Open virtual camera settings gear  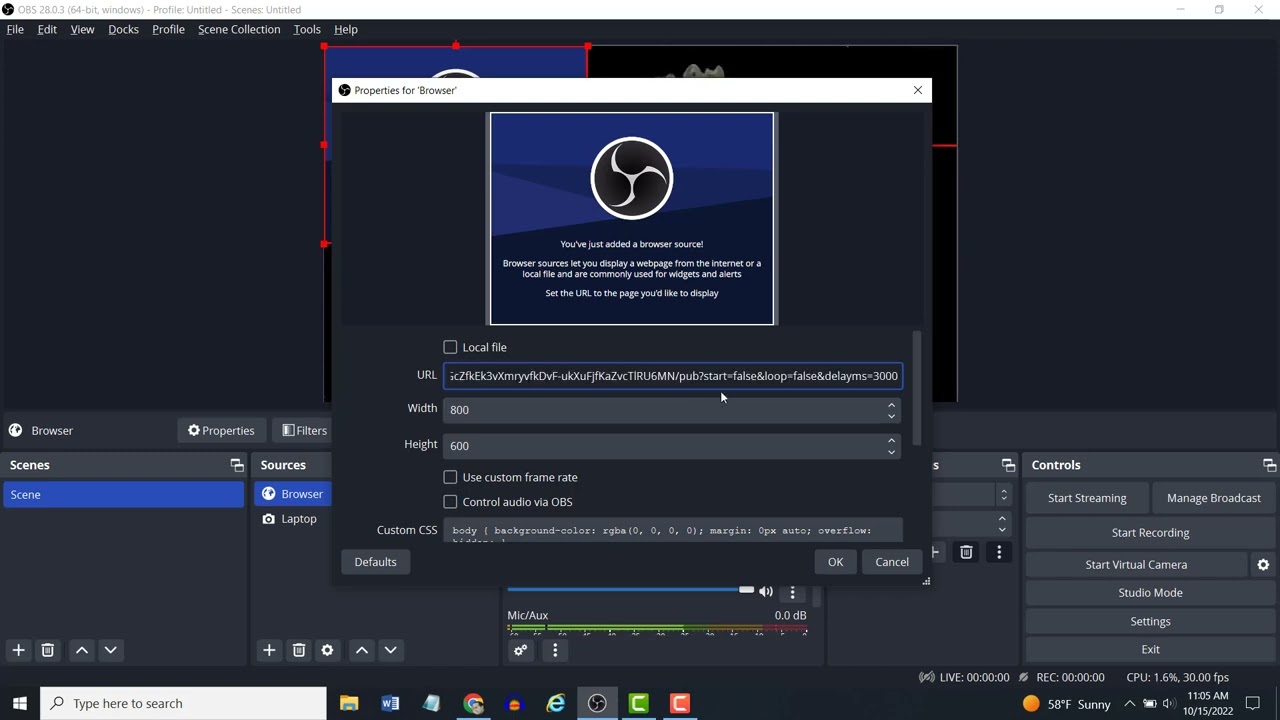(1263, 565)
